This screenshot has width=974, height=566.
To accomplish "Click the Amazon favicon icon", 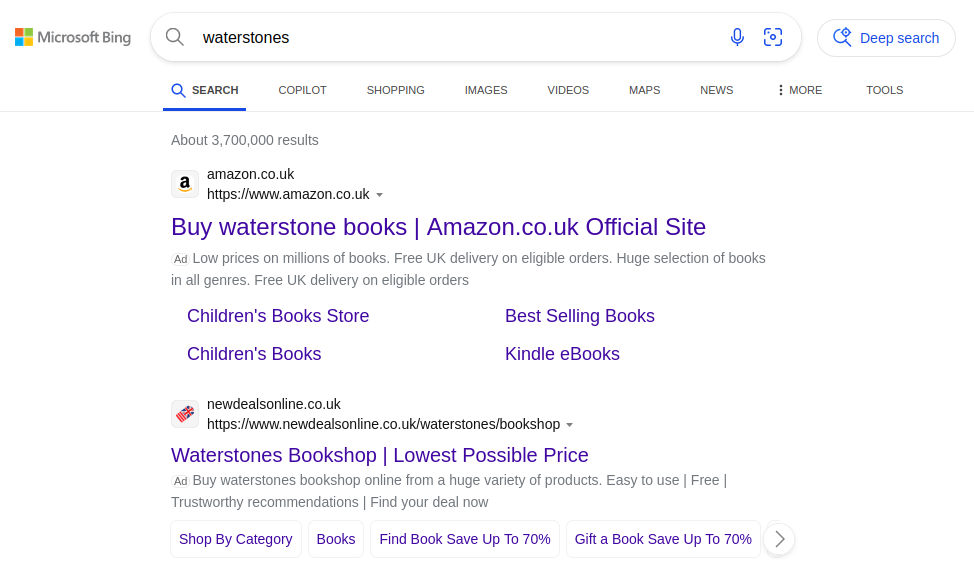I will [x=185, y=185].
